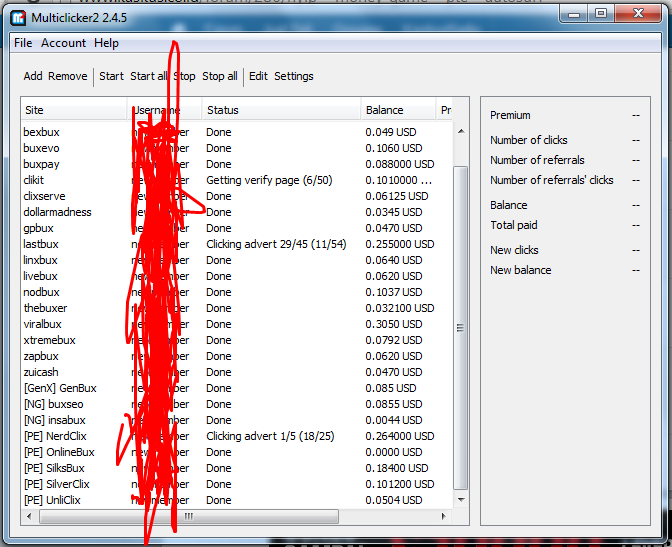Click the 'Total paid' label
The height and width of the screenshot is (547, 672).
[514, 225]
